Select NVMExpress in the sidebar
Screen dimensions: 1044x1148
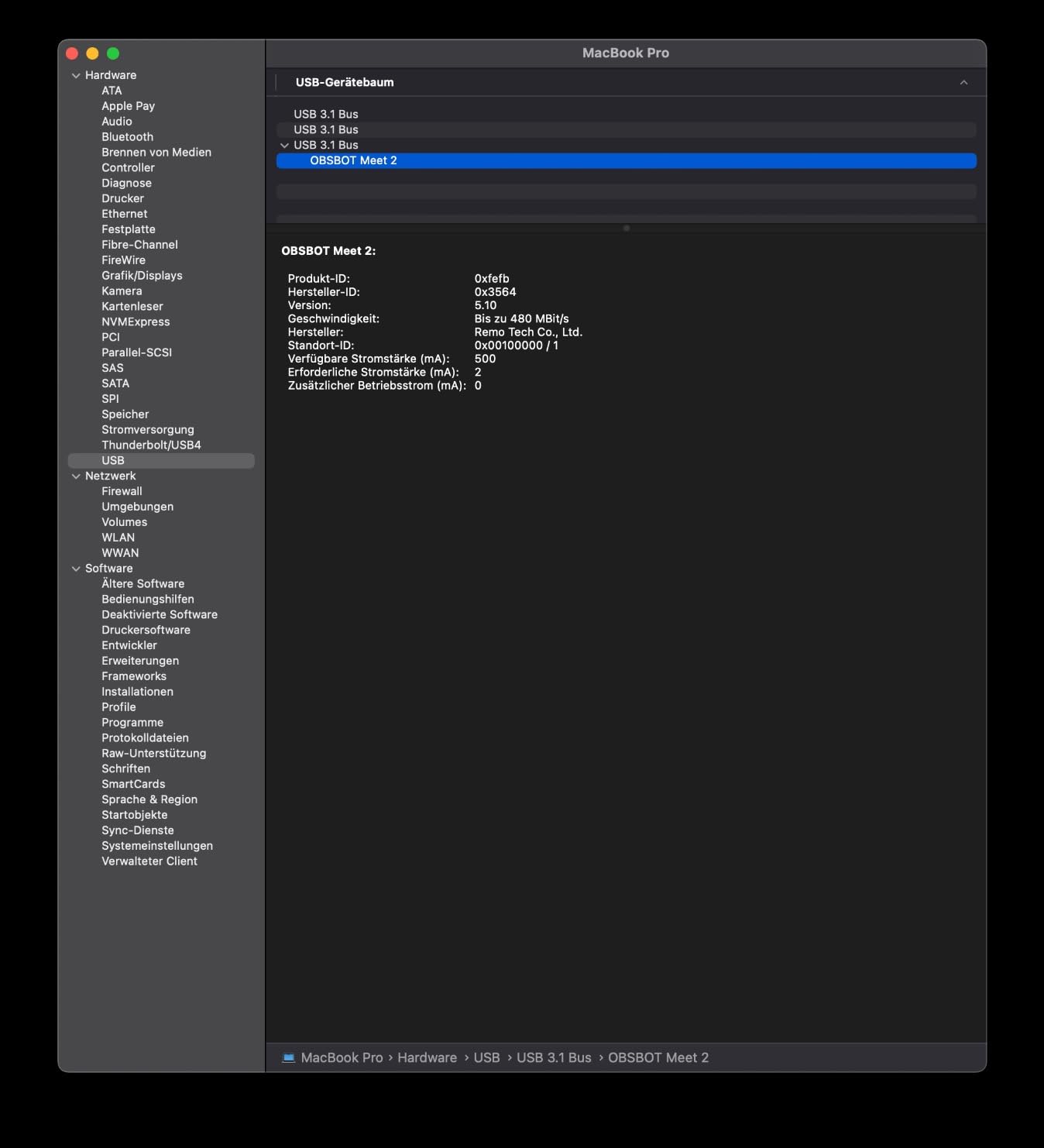tap(136, 322)
